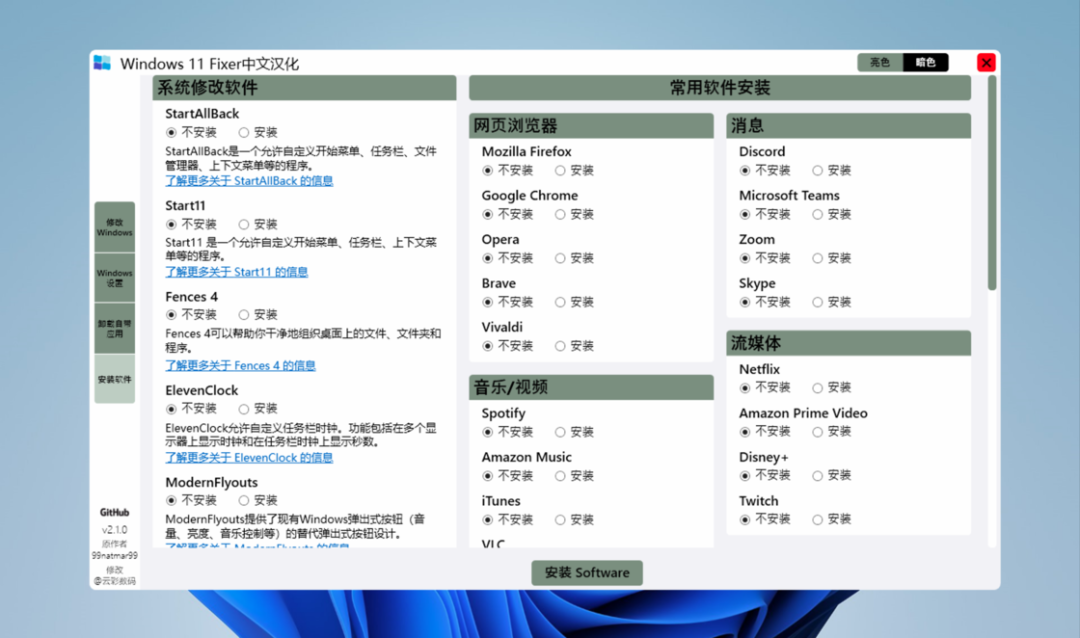
Task: Choose 安装 for Spotify
Action: (561, 432)
